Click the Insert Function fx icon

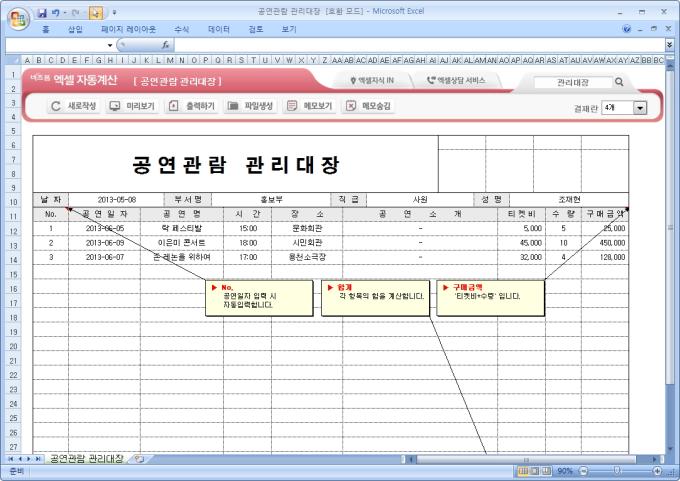165,45
